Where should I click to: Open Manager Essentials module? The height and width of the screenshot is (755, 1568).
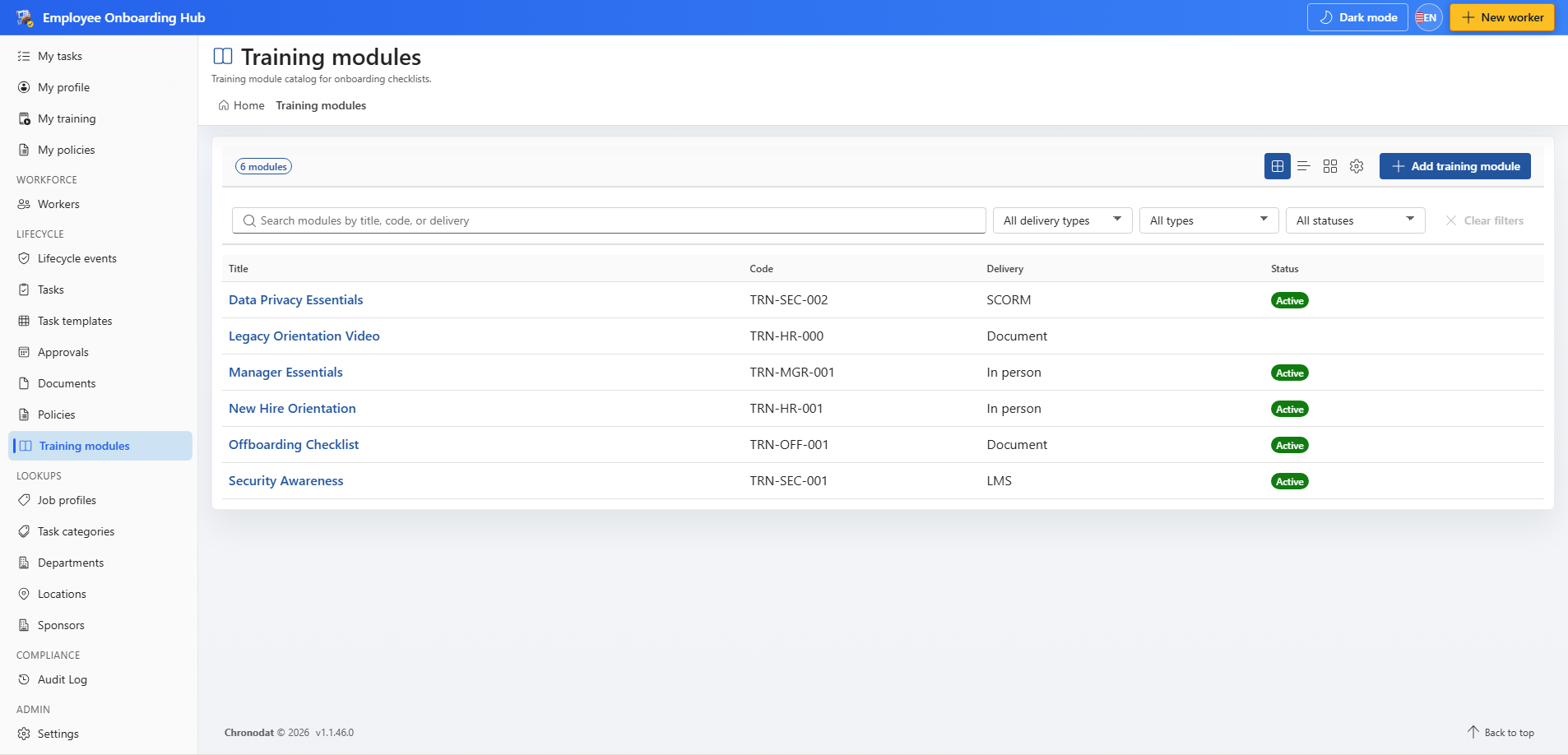tap(285, 373)
